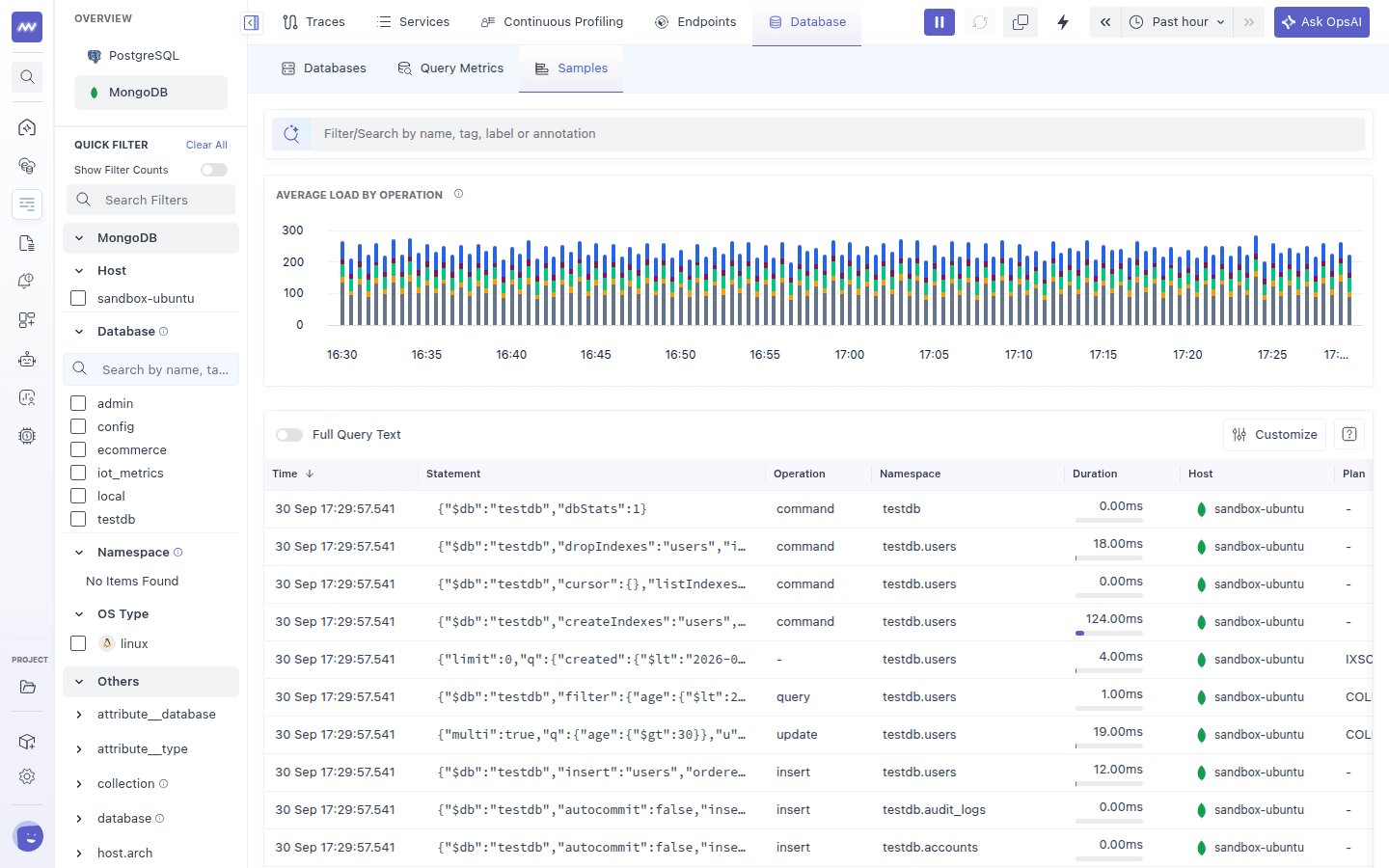The height and width of the screenshot is (868, 1389).
Task: Check the testdb database checkbox
Action: [78, 519]
